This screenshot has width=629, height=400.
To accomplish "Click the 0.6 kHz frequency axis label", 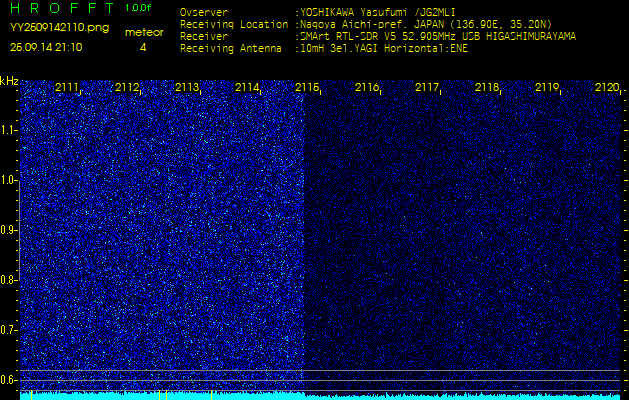I will click(x=9, y=380).
